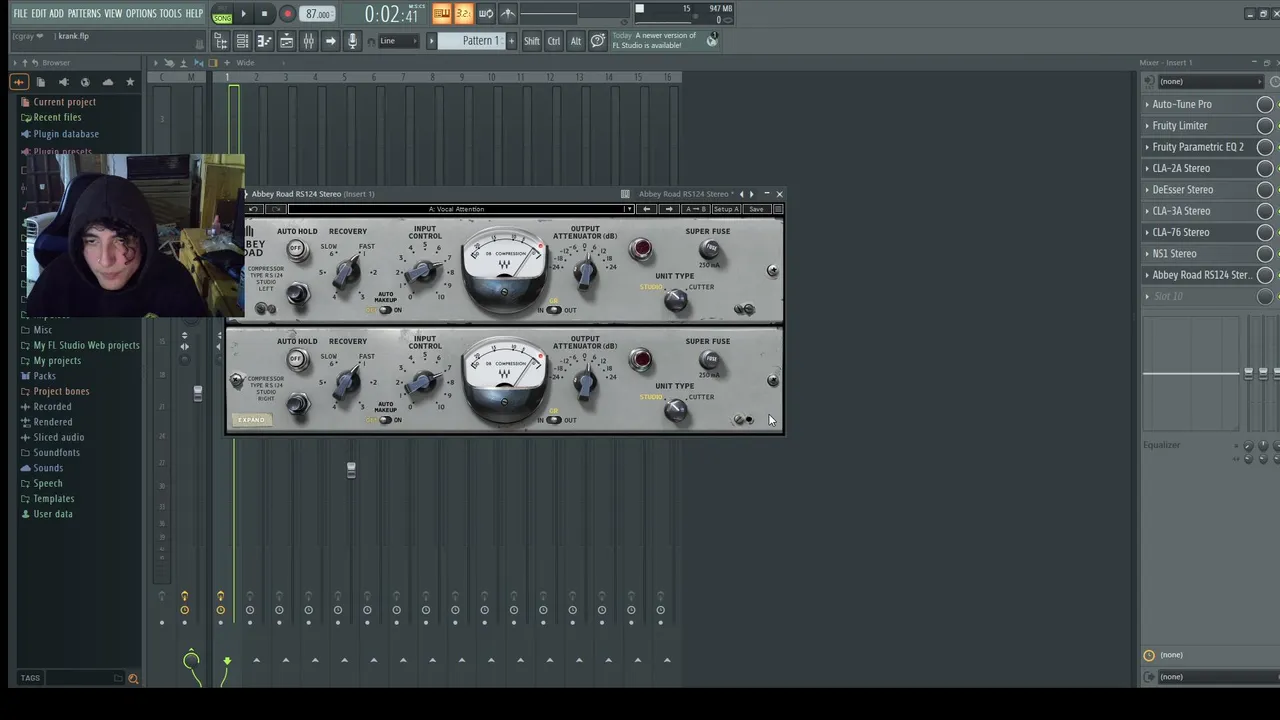Open the PATTERNS menu
Image resolution: width=1280 pixels, height=720 pixels.
point(84,14)
